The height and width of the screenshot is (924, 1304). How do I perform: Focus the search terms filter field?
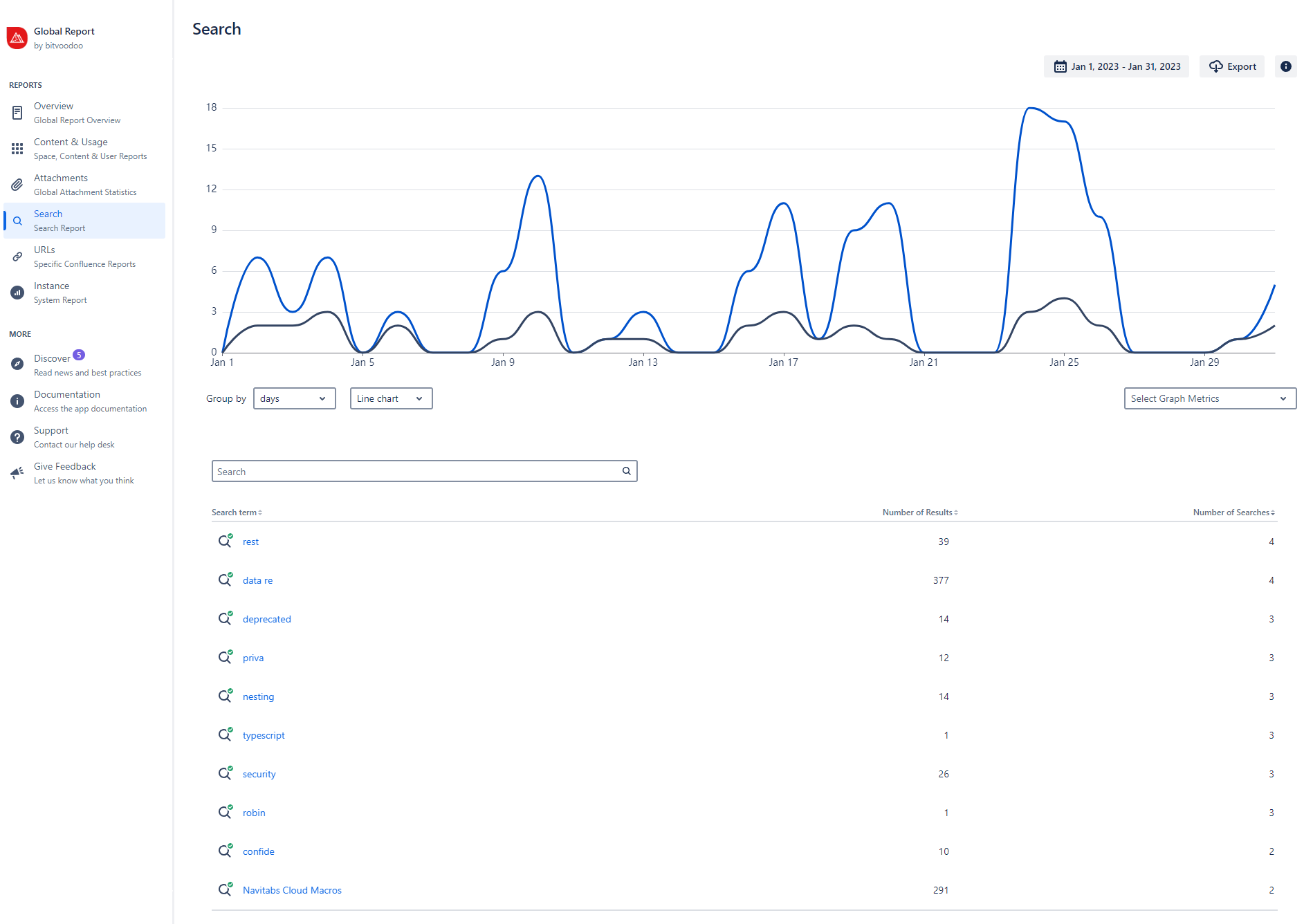click(415, 471)
